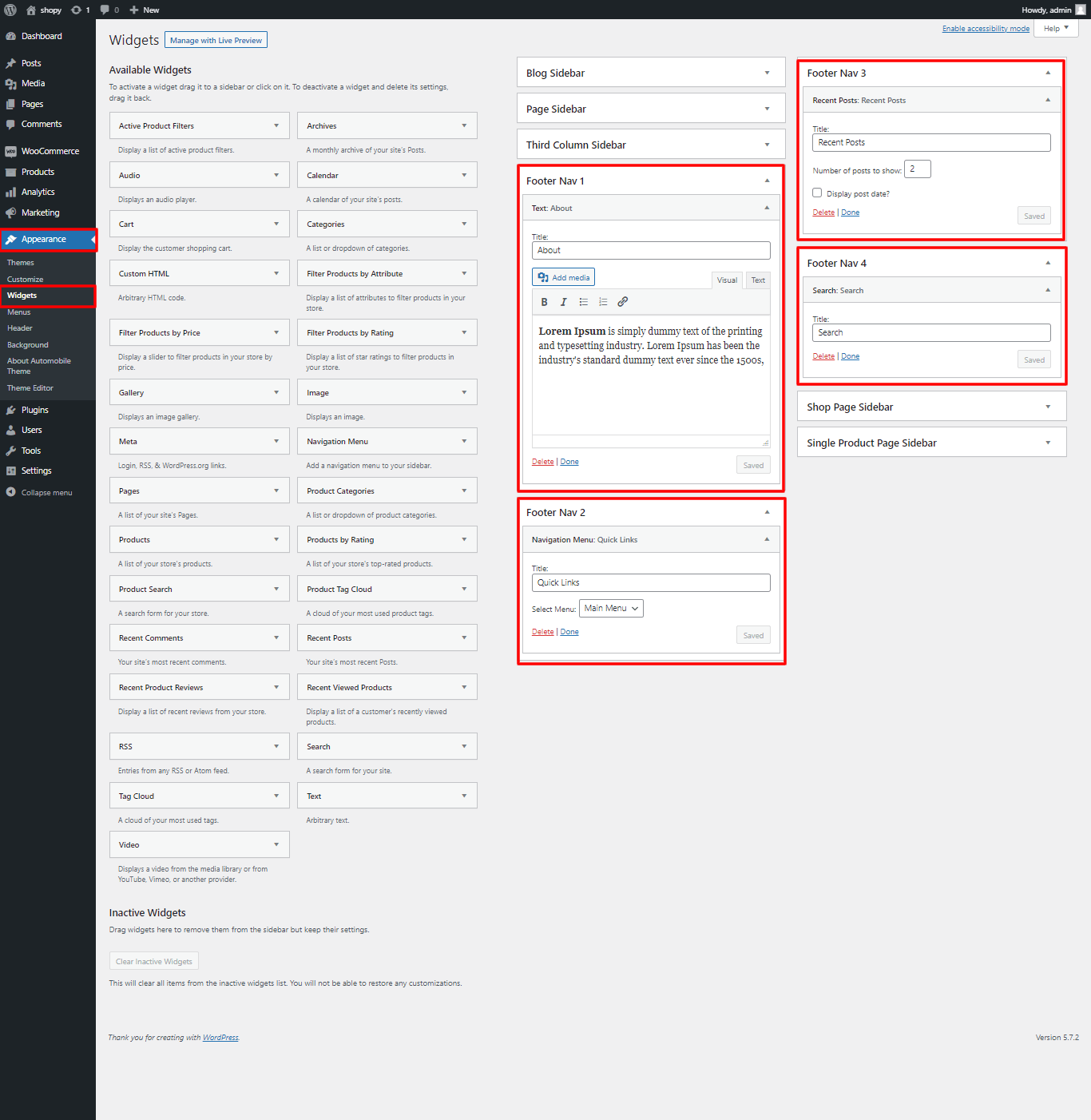Delete the Search widget in Footer Nav 4

point(823,356)
